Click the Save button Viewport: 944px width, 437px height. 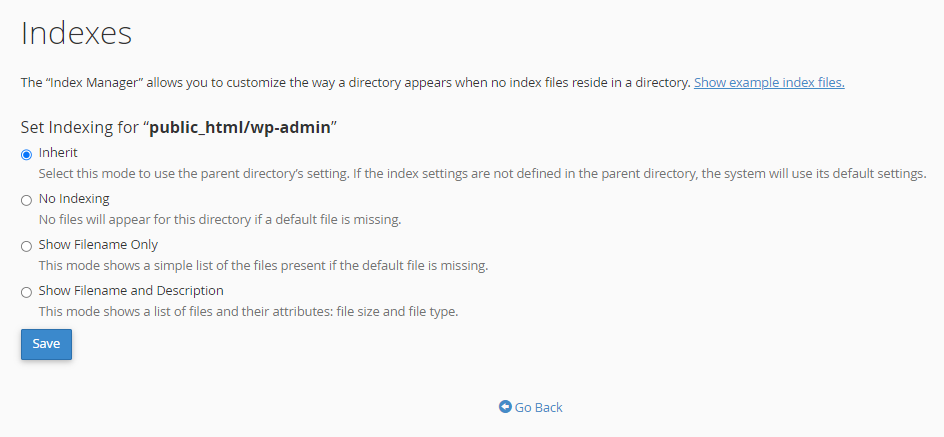click(46, 344)
